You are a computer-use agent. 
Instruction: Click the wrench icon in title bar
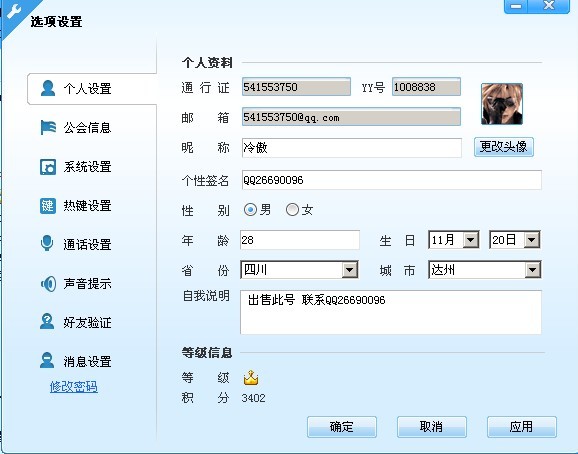(x=15, y=10)
